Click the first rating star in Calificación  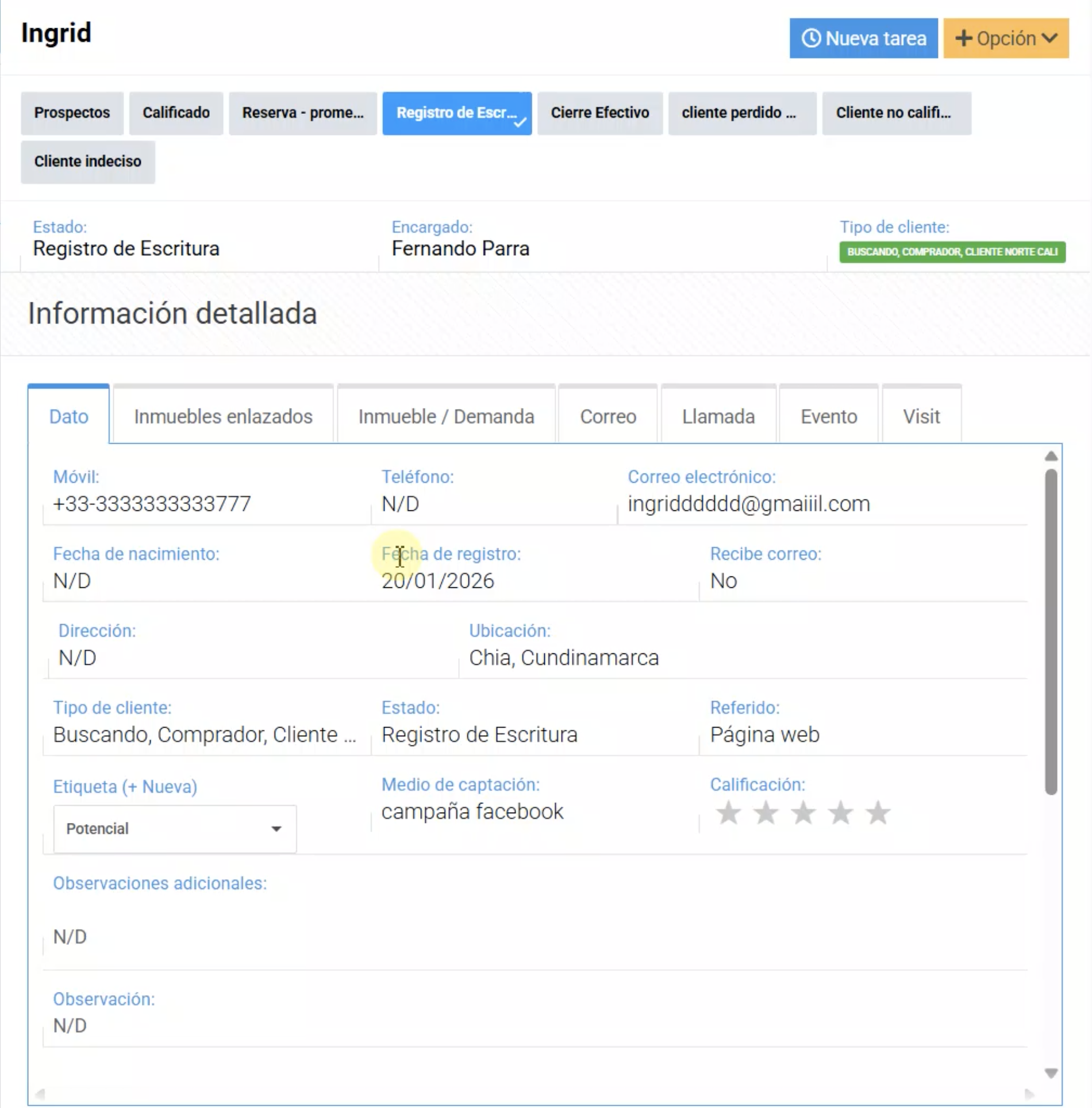click(728, 813)
